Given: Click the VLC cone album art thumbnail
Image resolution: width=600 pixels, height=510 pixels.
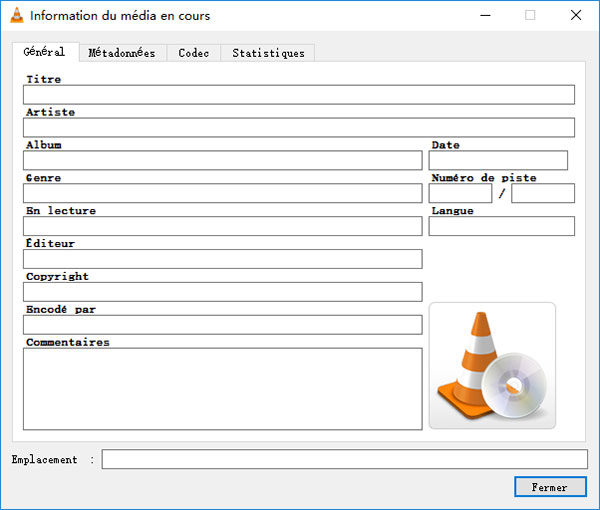Looking at the screenshot, I should [492, 365].
